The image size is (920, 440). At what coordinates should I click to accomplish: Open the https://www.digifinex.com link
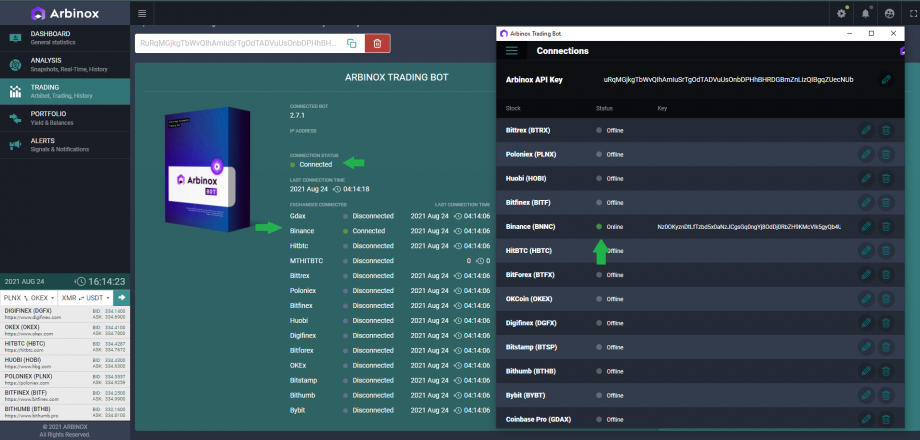pos(33,317)
